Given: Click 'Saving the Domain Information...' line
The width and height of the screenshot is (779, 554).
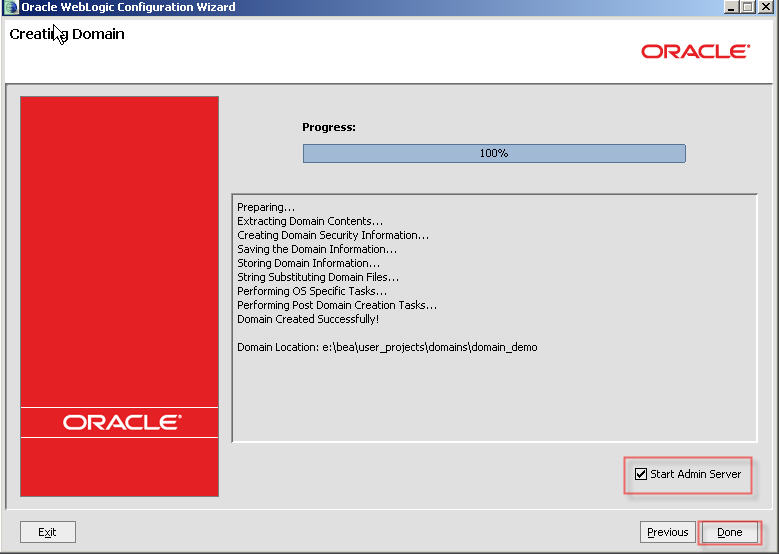Looking at the screenshot, I should click(x=316, y=249).
